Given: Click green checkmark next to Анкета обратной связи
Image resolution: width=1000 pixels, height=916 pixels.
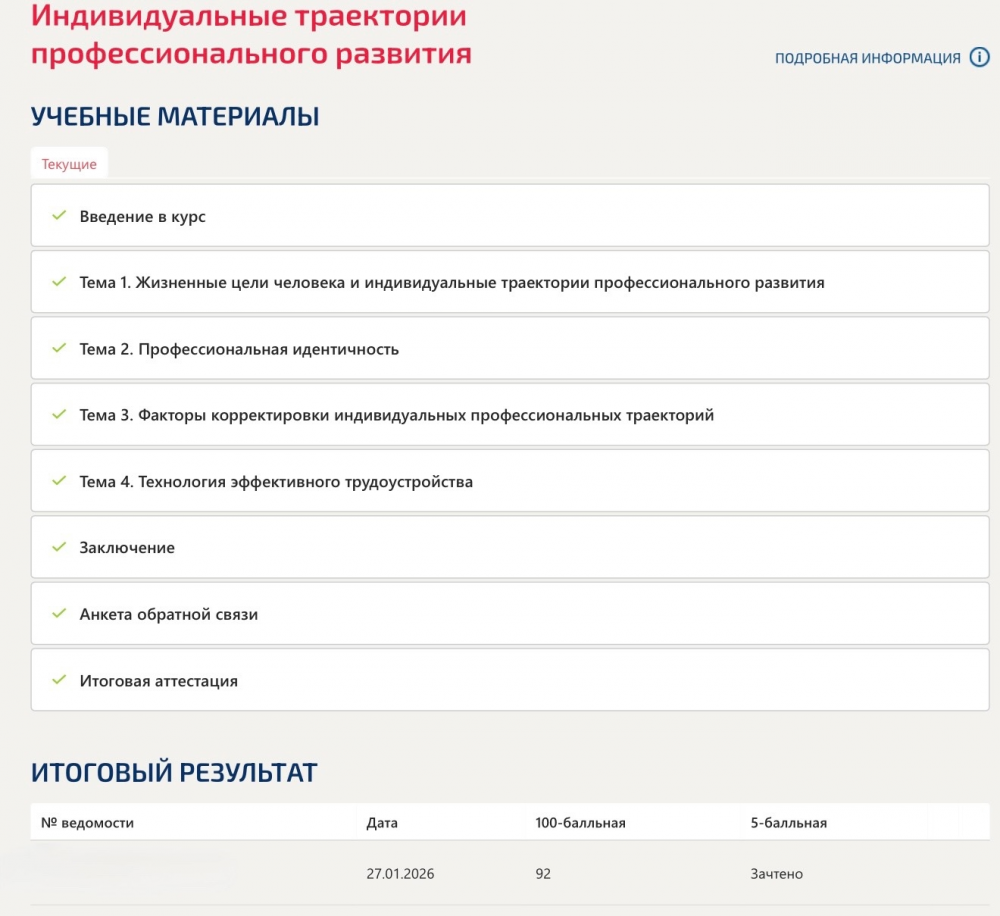Looking at the screenshot, I should [59, 613].
